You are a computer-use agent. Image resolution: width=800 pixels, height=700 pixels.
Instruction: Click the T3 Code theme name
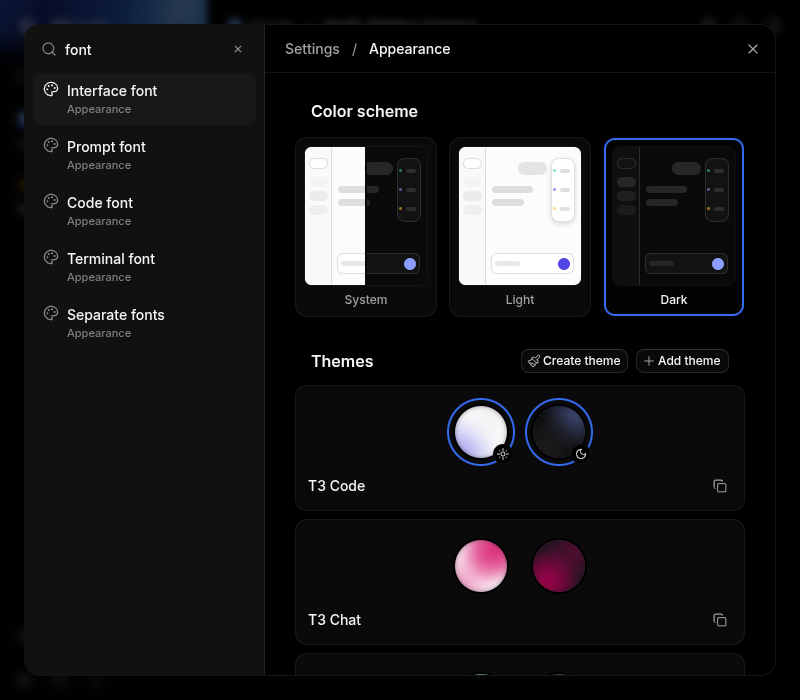(x=337, y=486)
